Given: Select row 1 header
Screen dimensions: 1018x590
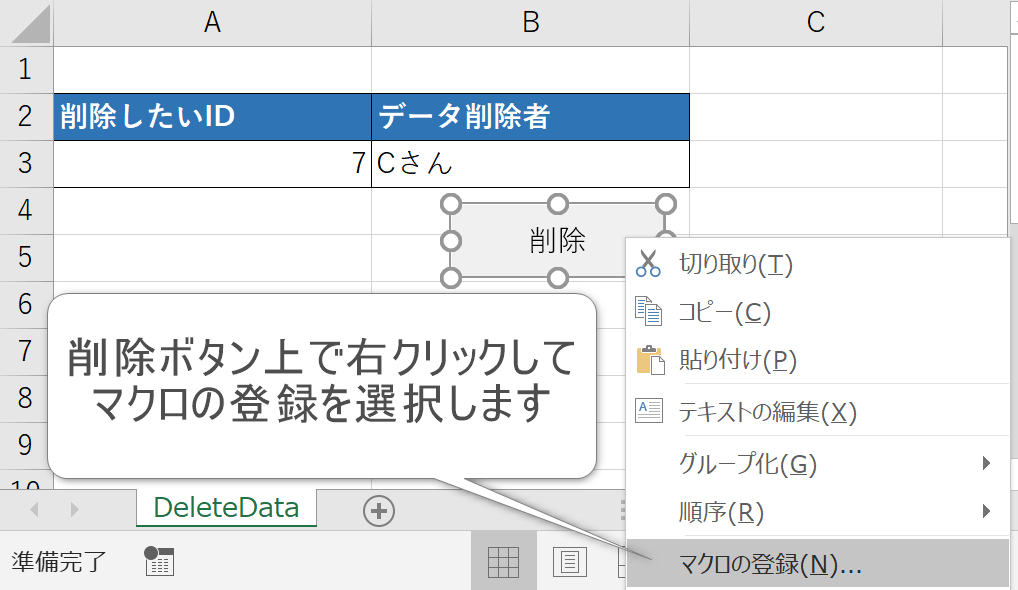Looking at the screenshot, I should [x=26, y=70].
